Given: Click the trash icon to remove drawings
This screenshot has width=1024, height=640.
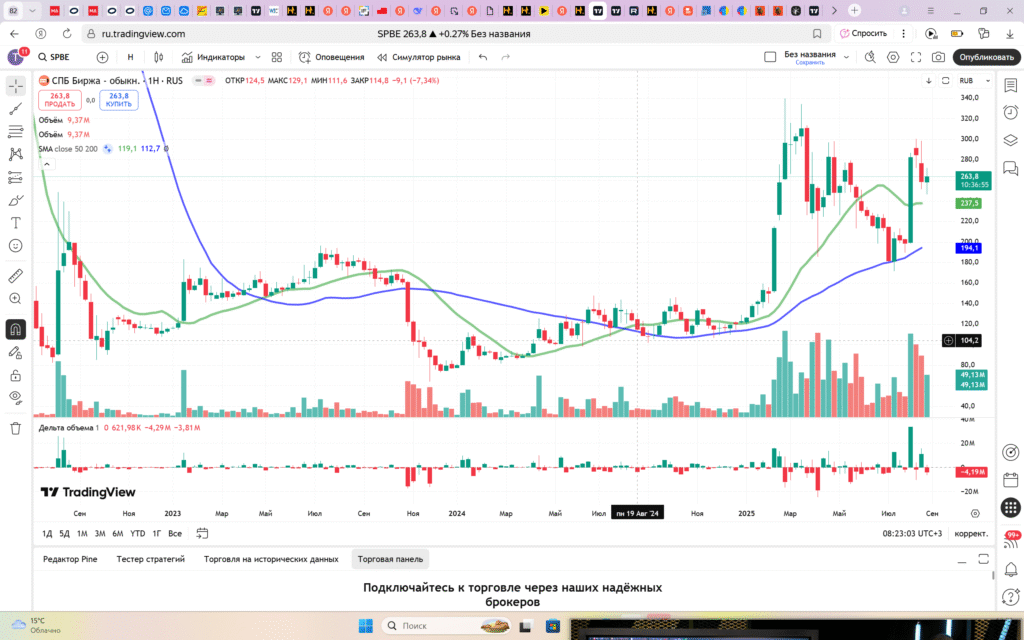Looking at the screenshot, I should [16, 428].
